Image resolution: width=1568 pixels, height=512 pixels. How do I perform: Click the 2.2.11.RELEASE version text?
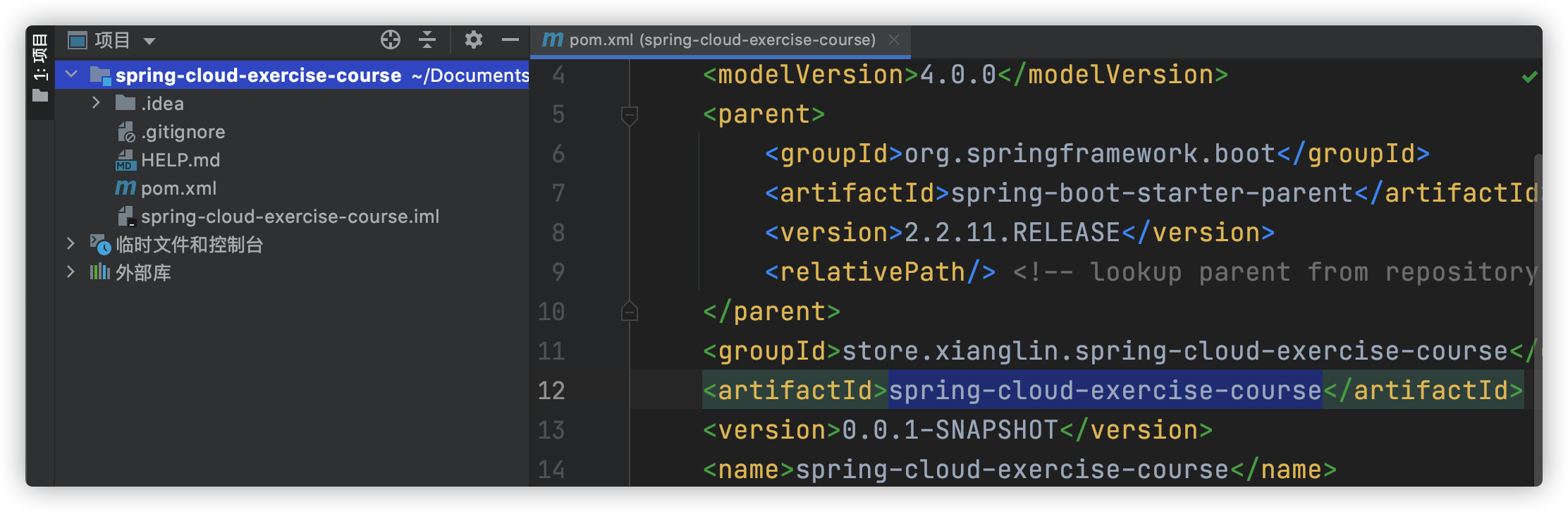pyautogui.click(x=1012, y=233)
